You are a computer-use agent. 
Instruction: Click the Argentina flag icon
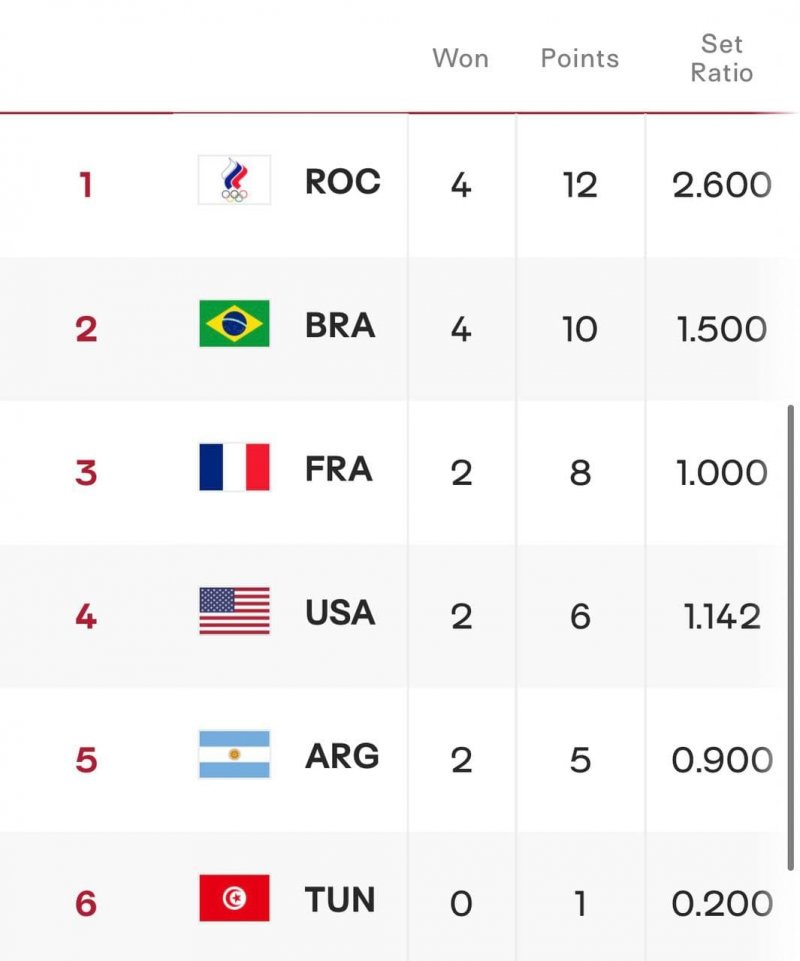(x=234, y=755)
